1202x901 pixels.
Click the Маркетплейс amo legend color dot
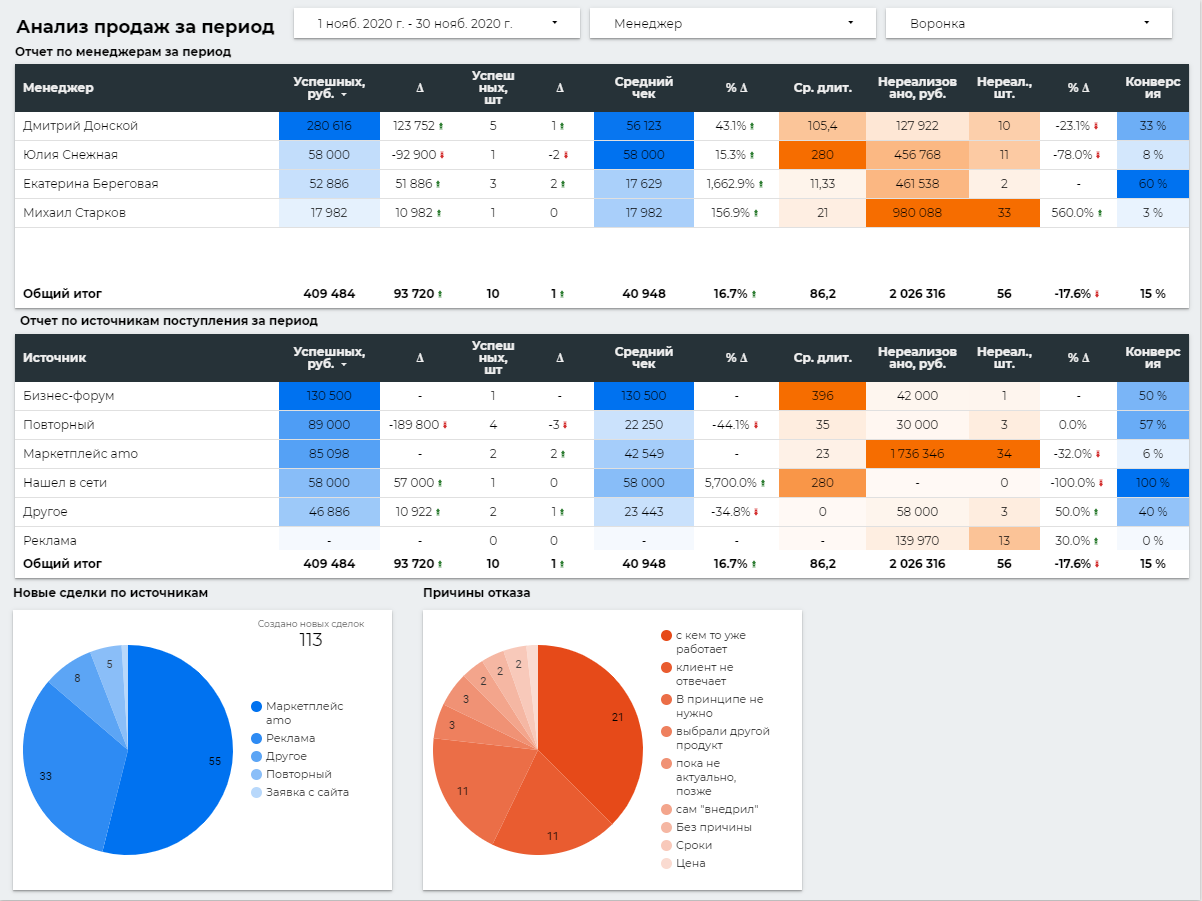[x=256, y=707]
